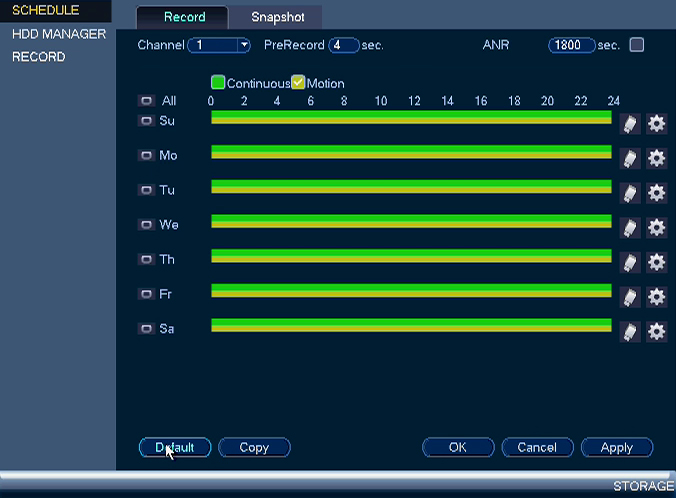The width and height of the screenshot is (676, 498).
Task: Open the gear settings for Monday
Action: pos(656,159)
